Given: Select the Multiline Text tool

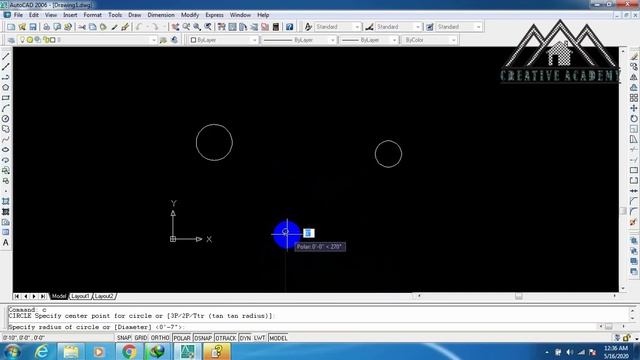Looking at the screenshot, I should tap(6, 243).
